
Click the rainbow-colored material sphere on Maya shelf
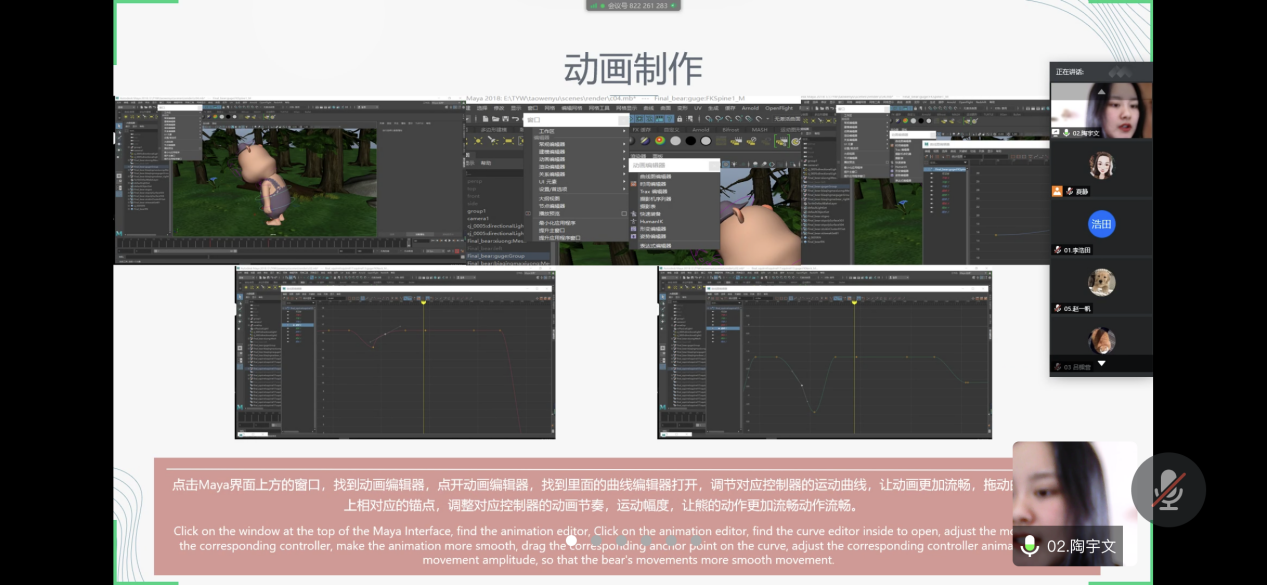(660, 141)
